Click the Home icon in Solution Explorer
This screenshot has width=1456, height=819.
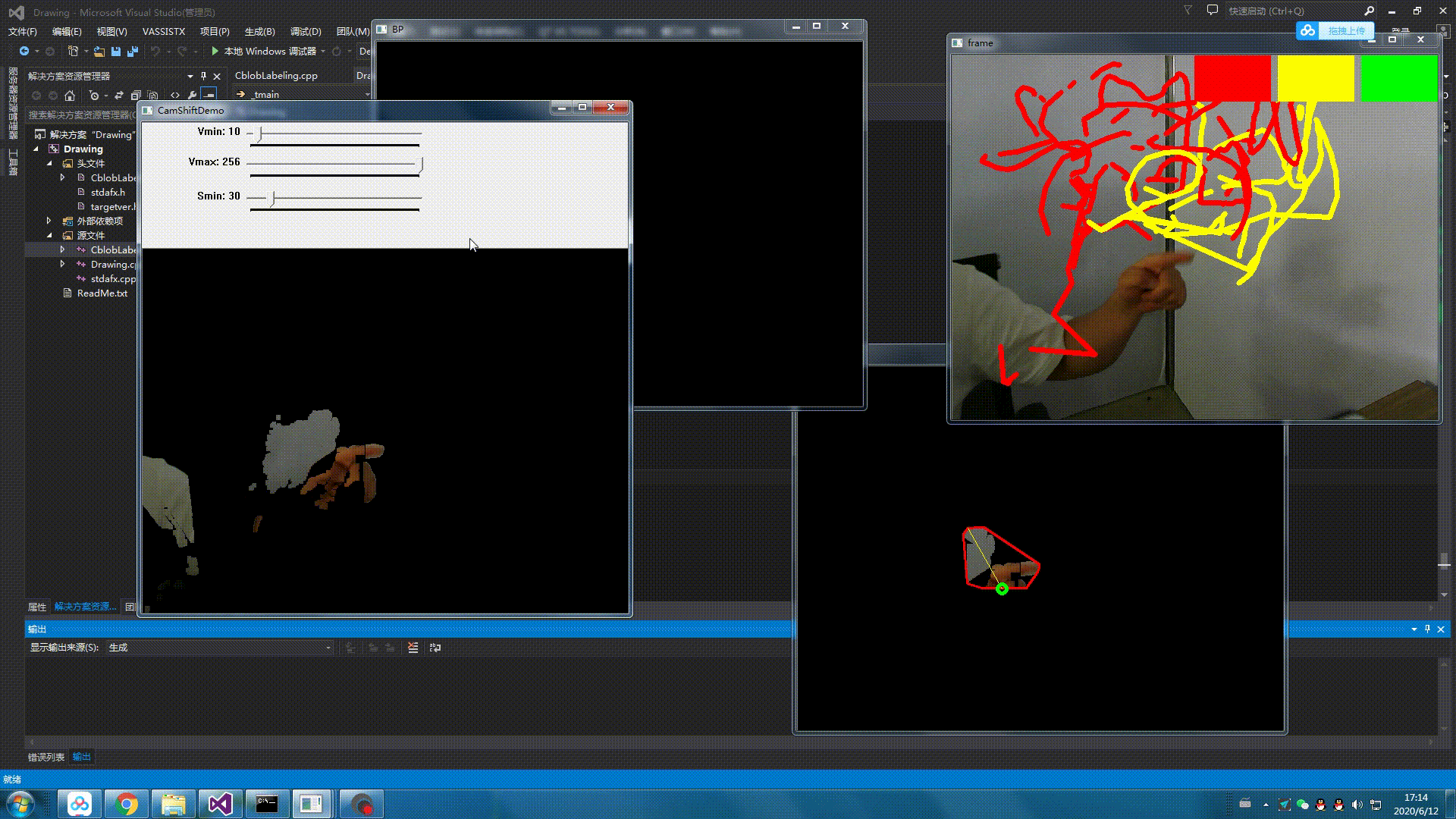(70, 96)
